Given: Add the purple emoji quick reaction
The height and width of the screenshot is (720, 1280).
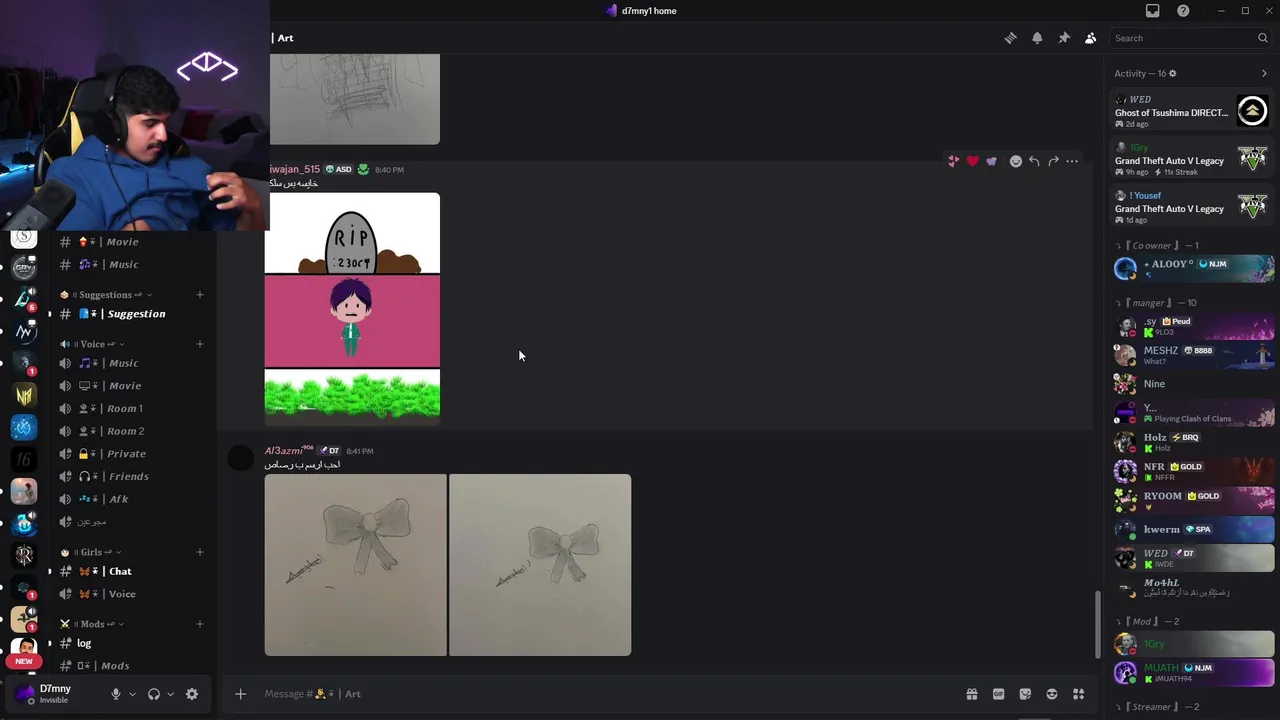Looking at the screenshot, I should (992, 161).
